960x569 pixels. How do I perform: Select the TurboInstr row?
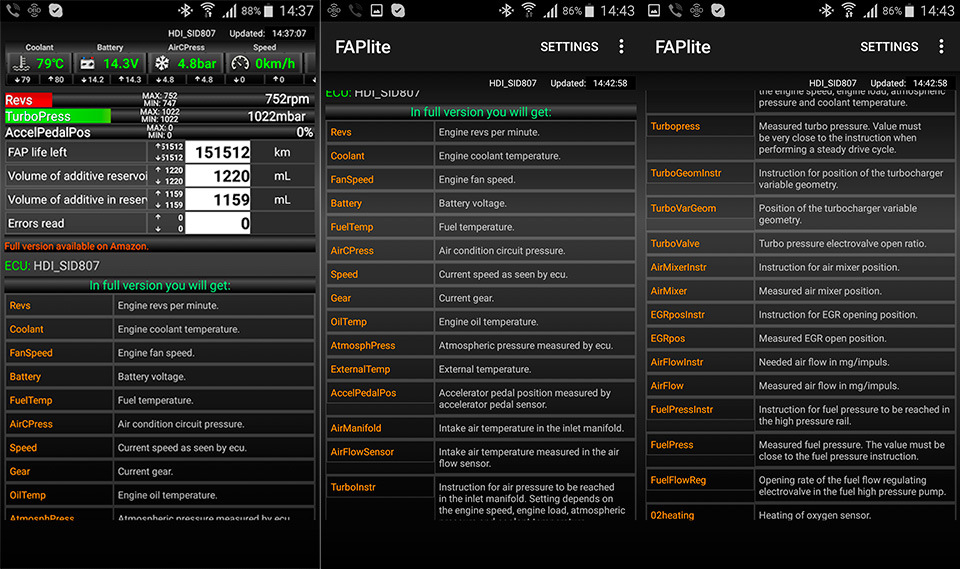pos(481,498)
